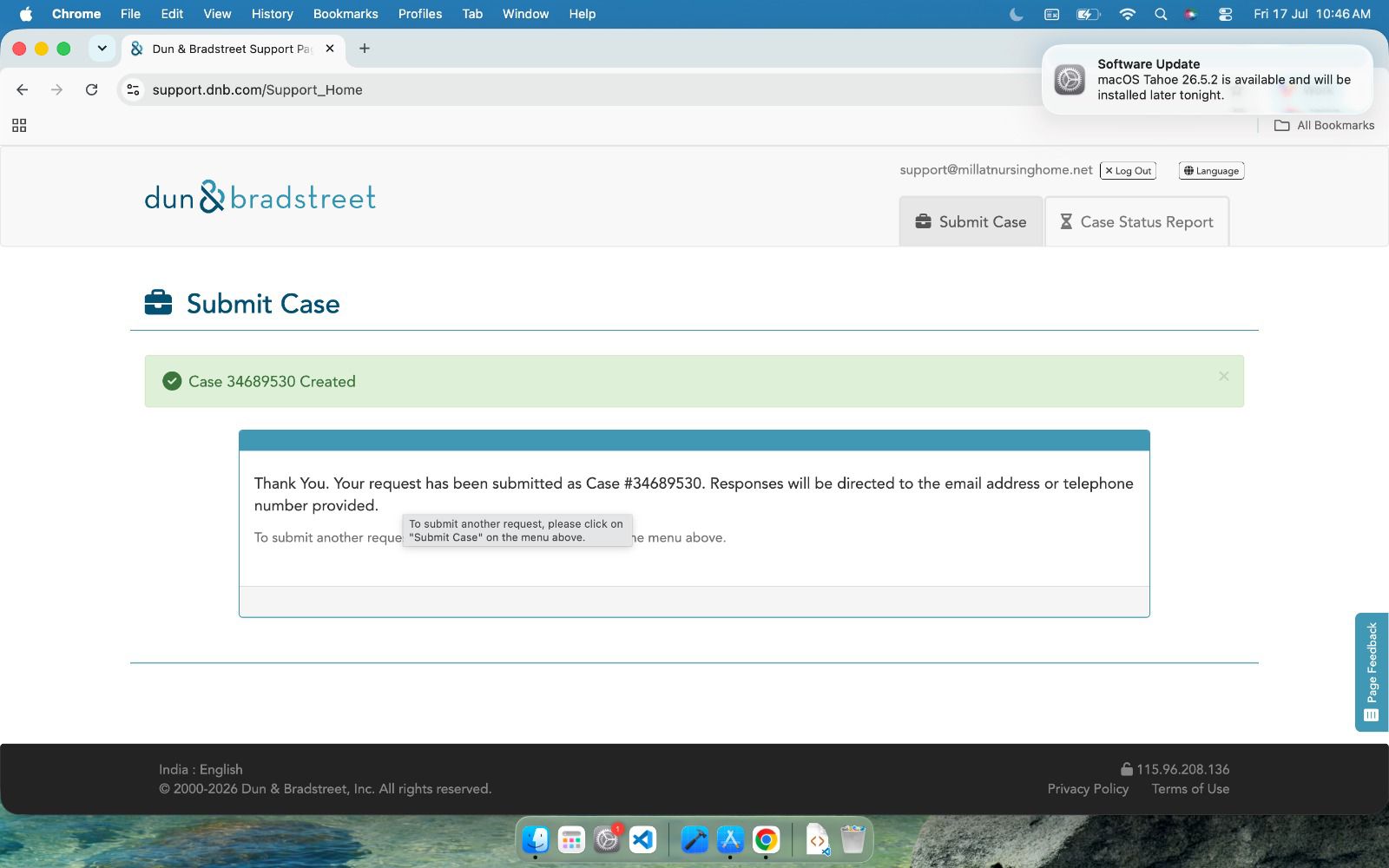Open the Window menu
The width and height of the screenshot is (1389, 868).
[x=525, y=14]
